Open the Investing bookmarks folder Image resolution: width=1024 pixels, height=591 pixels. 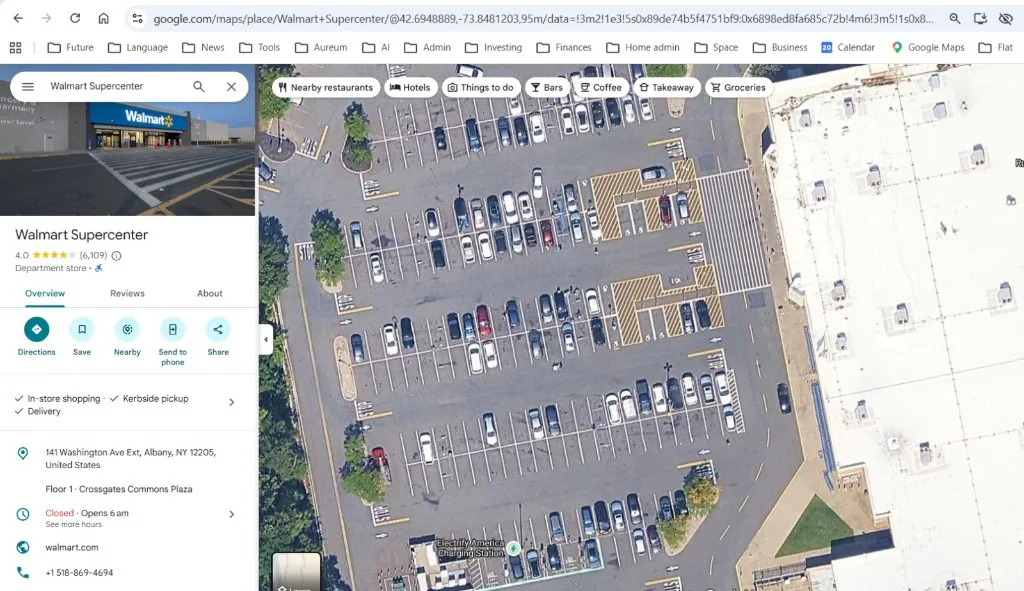(x=493, y=47)
